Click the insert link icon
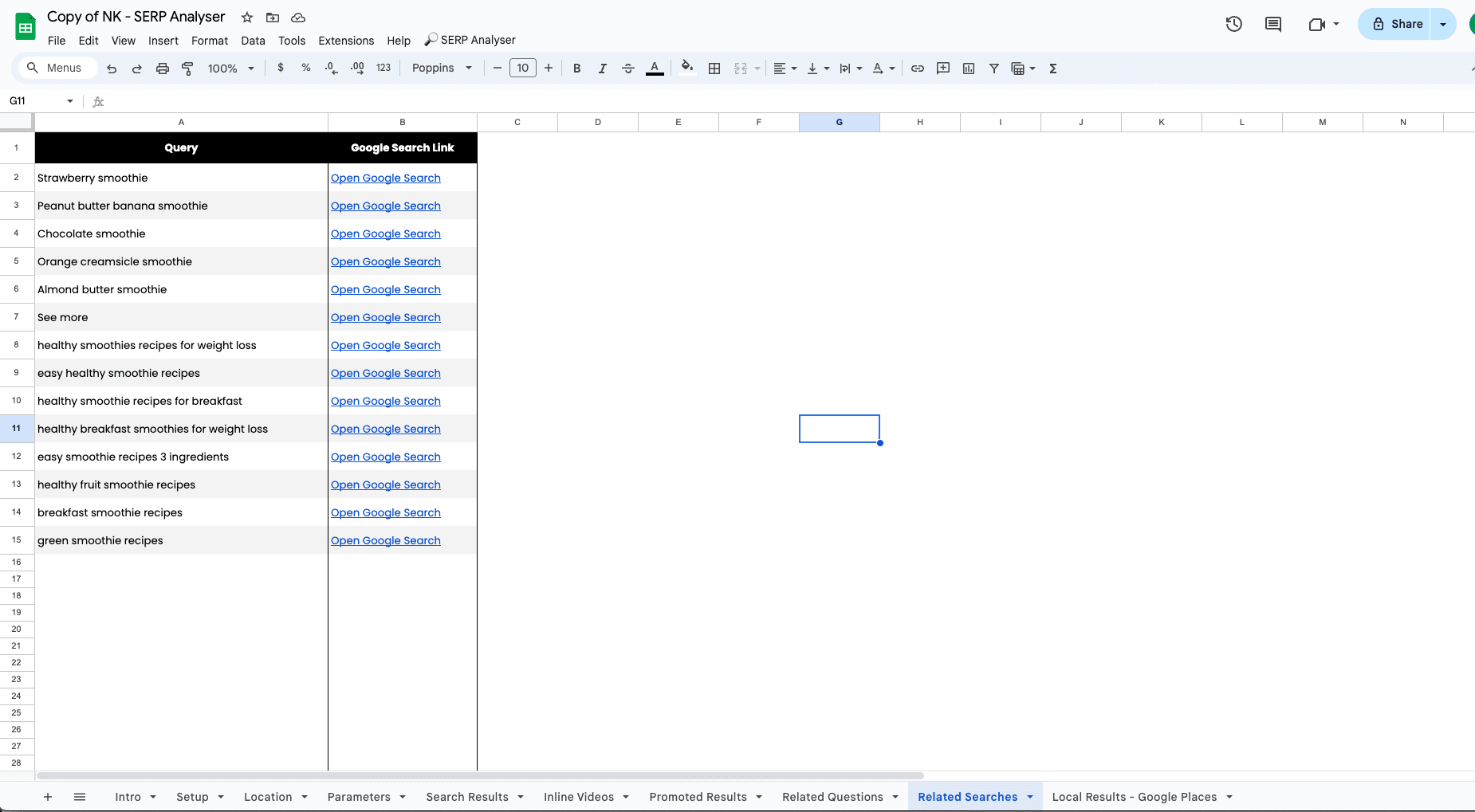Image resolution: width=1475 pixels, height=812 pixels. [918, 68]
